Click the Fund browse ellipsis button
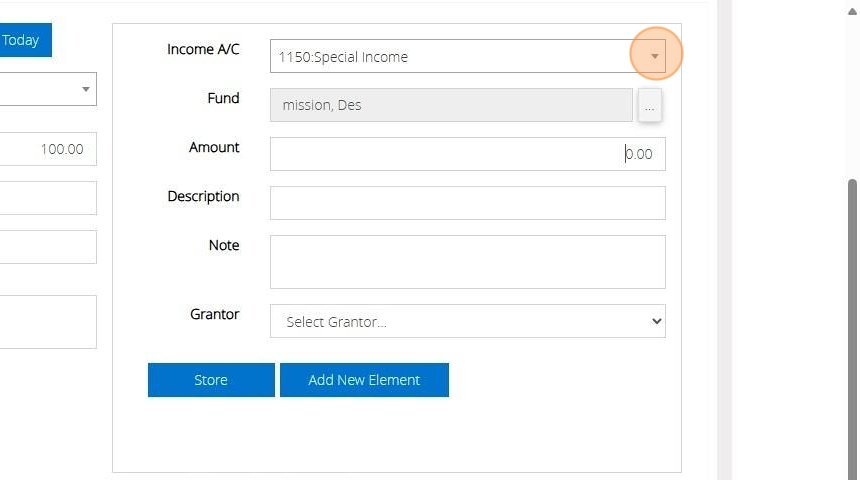Screen dimensions: 860x480 [649, 105]
